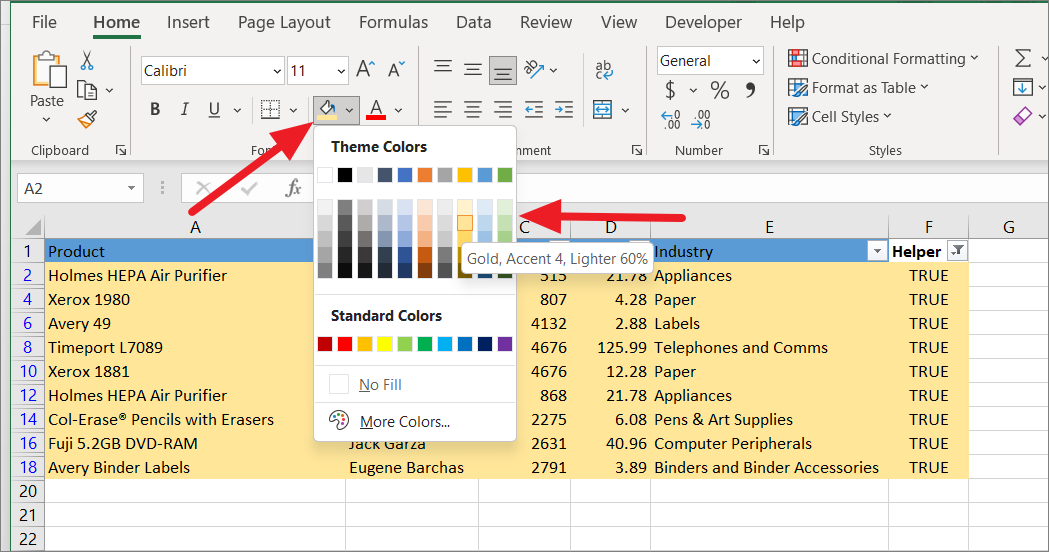Viewport: 1049px width, 552px height.
Task: Center text horizontally
Action: point(472,110)
